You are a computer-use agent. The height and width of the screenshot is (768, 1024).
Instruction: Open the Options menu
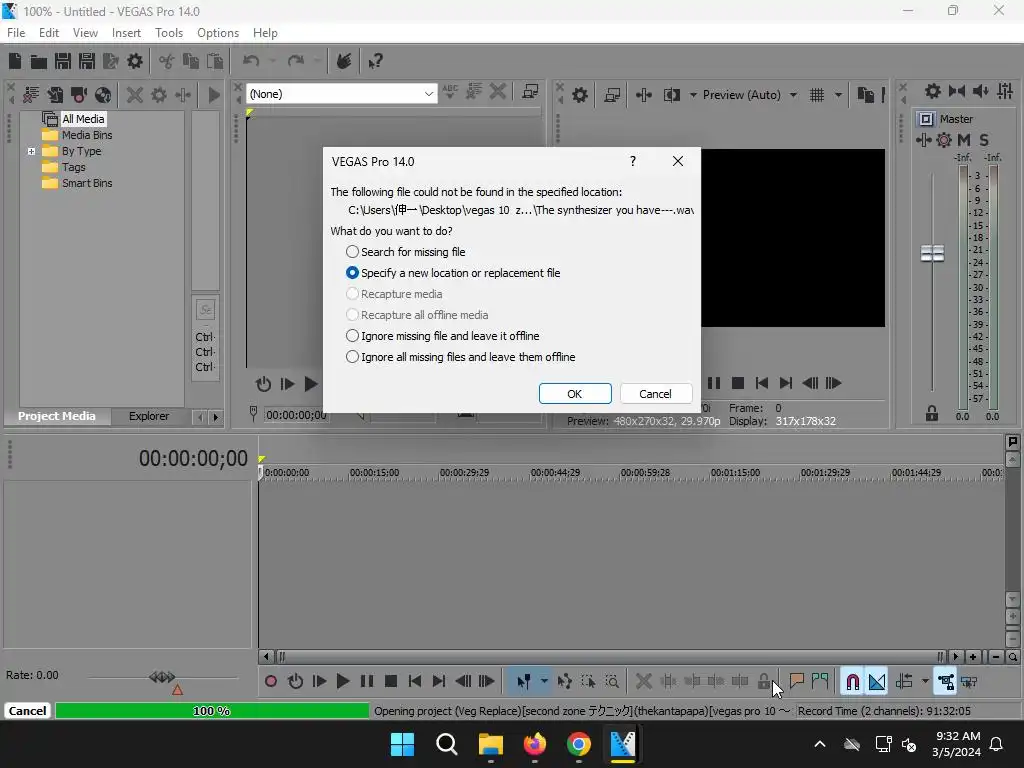217,33
